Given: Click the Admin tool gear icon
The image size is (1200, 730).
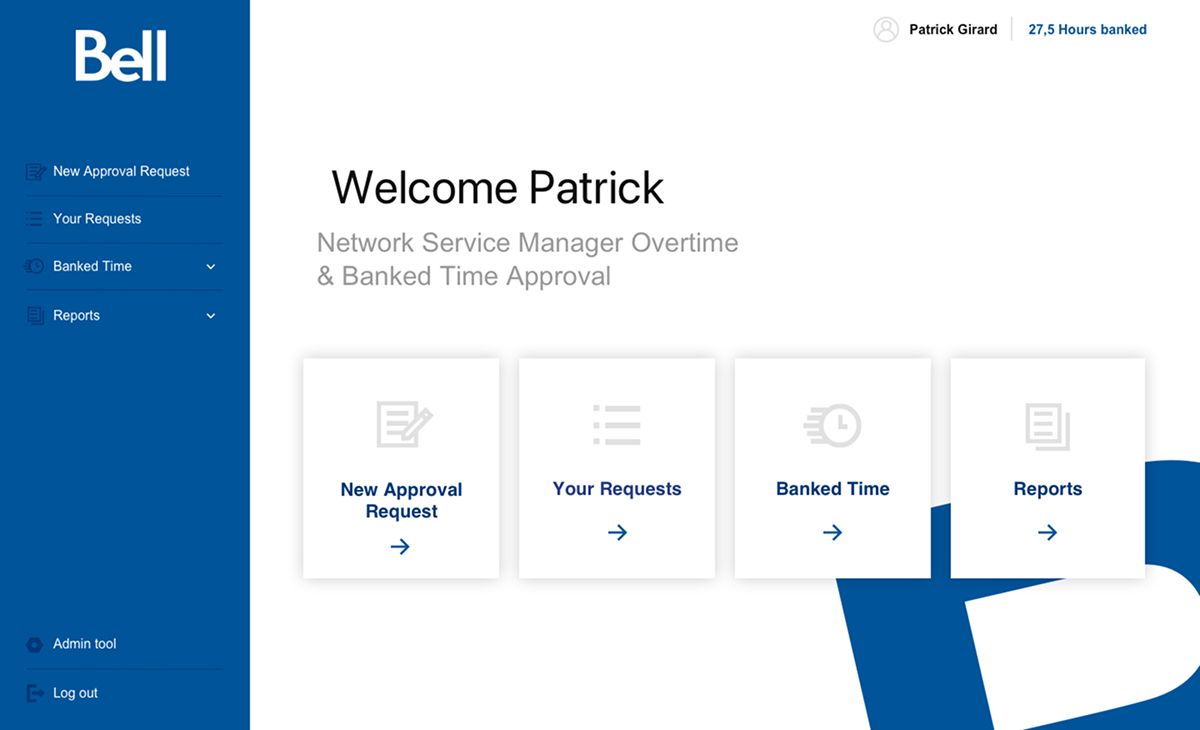Looking at the screenshot, I should click(x=34, y=645).
